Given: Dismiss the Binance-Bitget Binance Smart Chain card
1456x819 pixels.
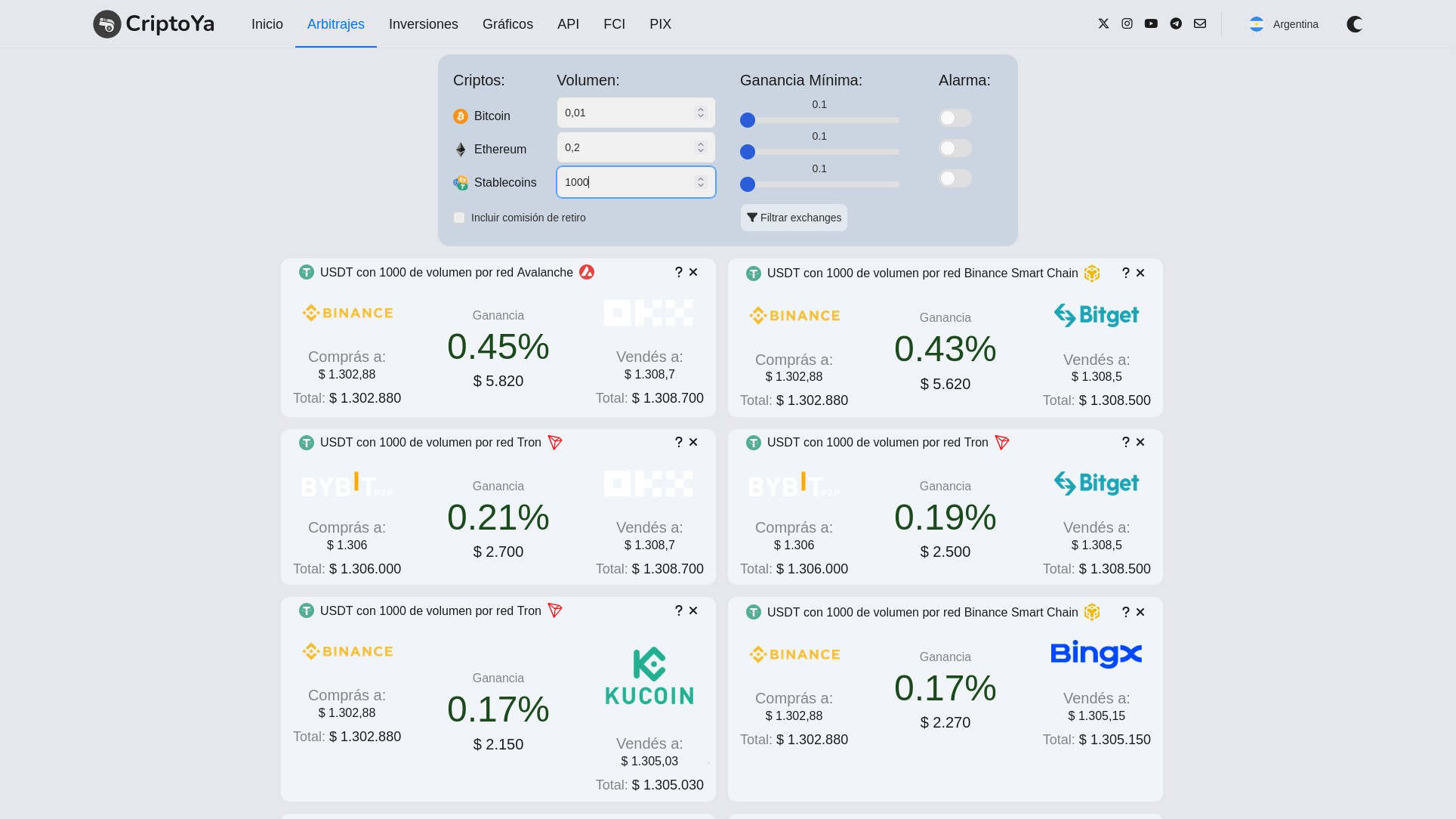Looking at the screenshot, I should [1140, 273].
